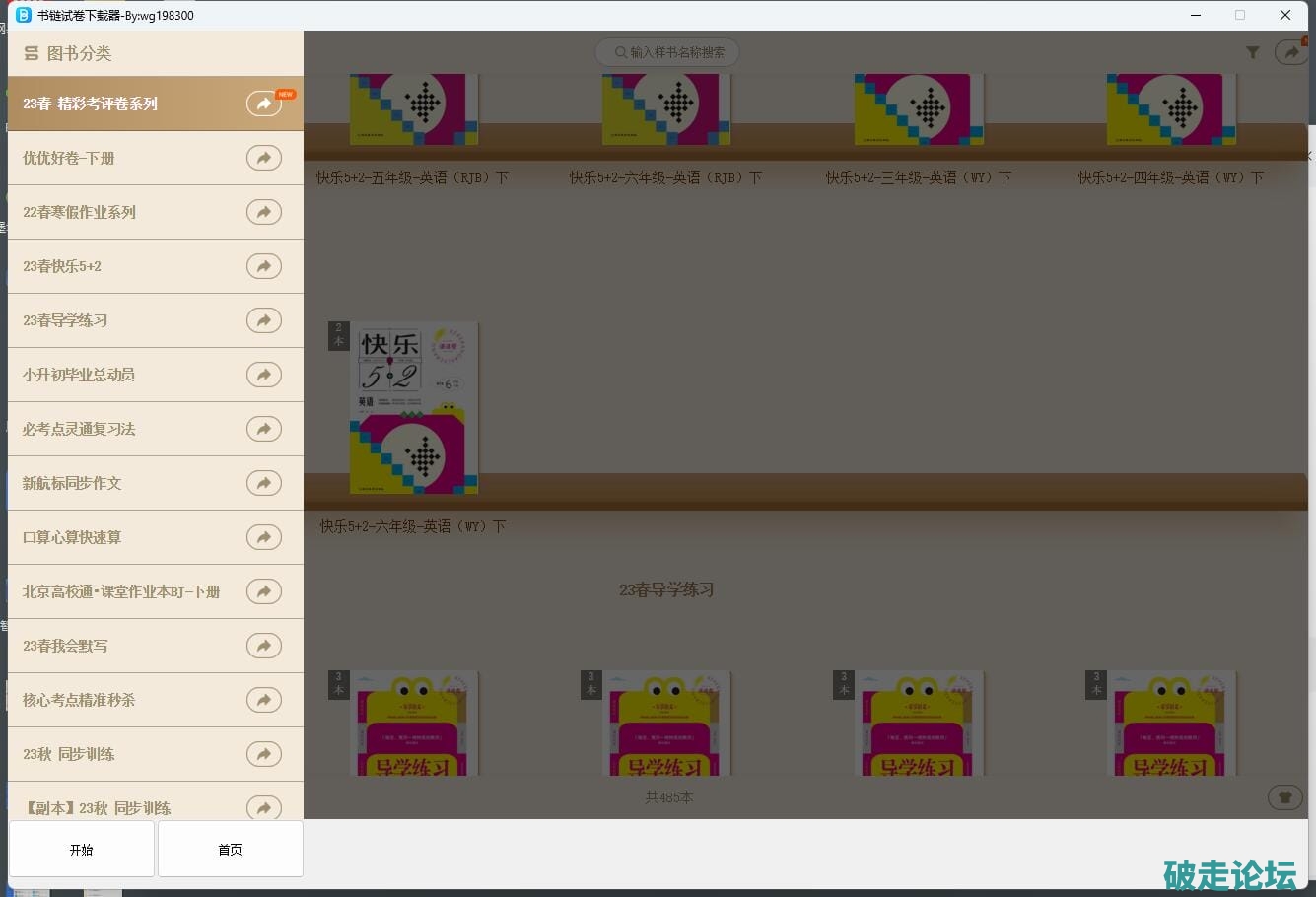Screen dimensions: 1316x897
Task: Select category 口算心算快速算
Action: coord(156,537)
